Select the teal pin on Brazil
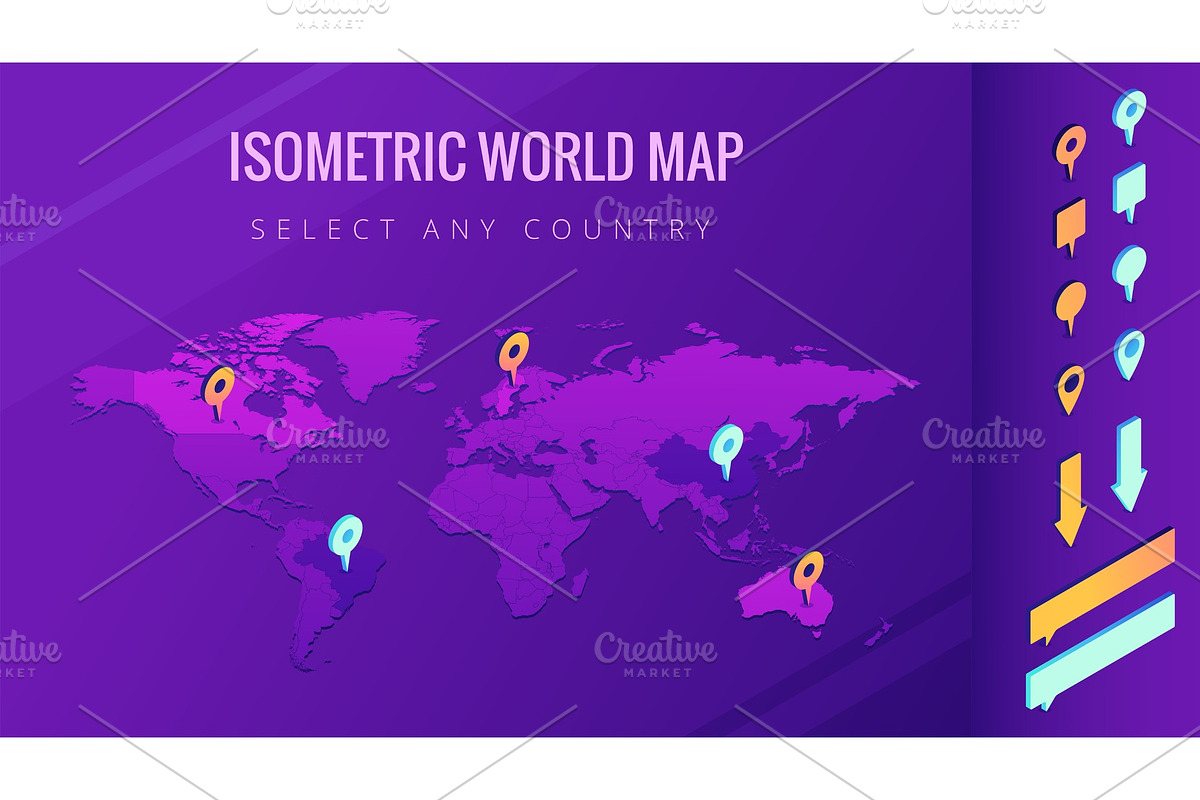1200x800 pixels. point(347,542)
